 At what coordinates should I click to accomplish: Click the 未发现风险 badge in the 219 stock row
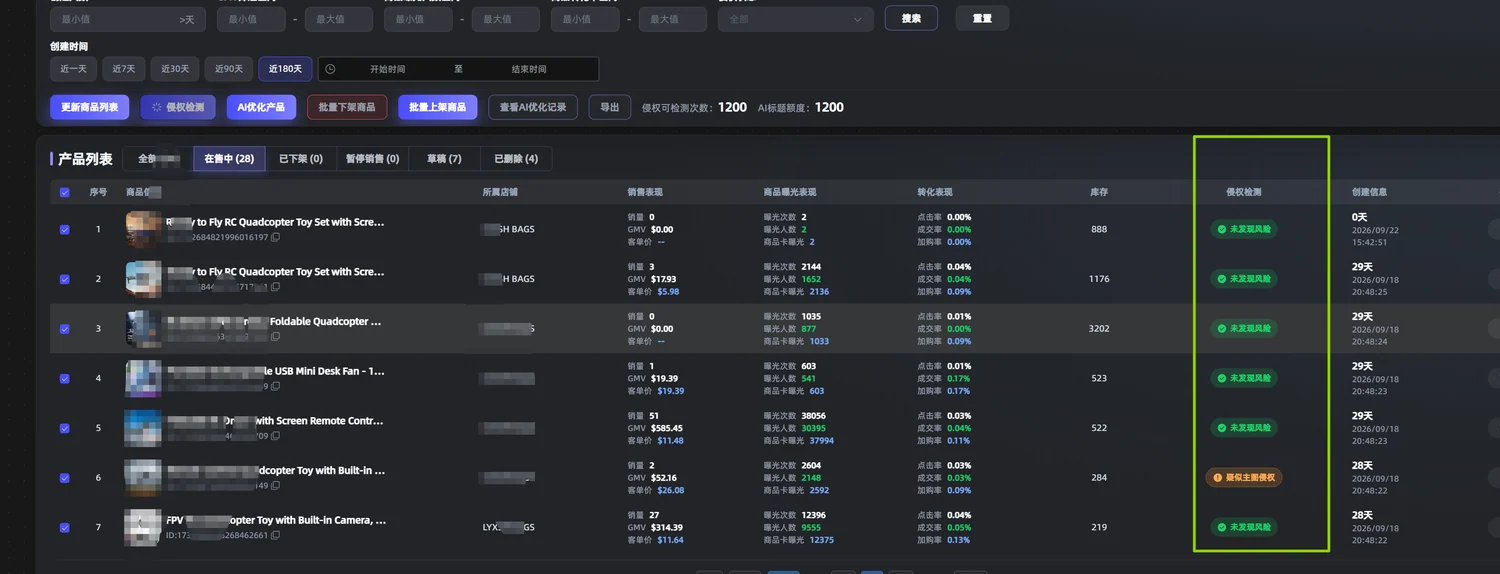click(1244, 527)
